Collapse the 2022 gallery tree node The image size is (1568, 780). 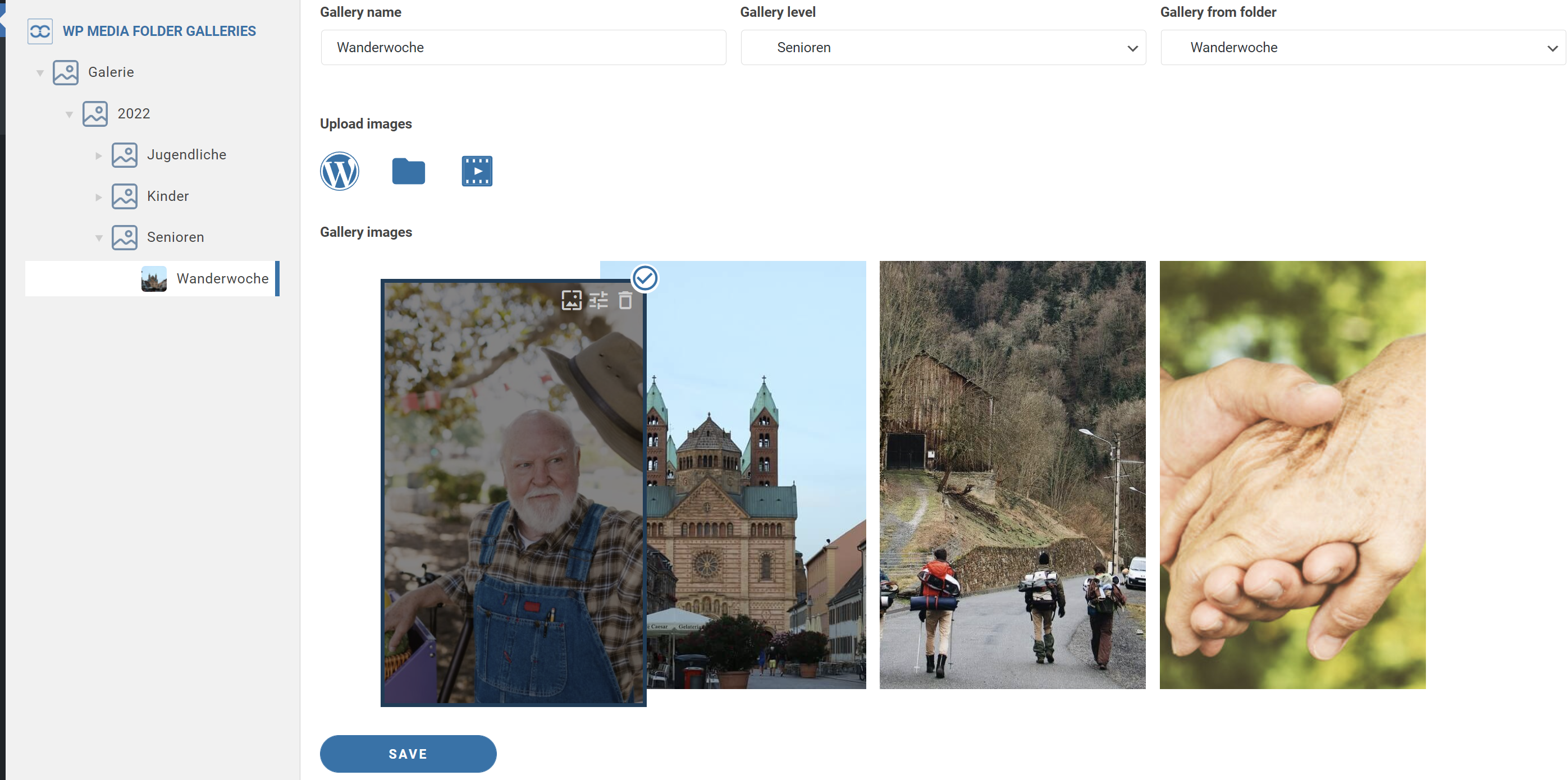(x=70, y=114)
